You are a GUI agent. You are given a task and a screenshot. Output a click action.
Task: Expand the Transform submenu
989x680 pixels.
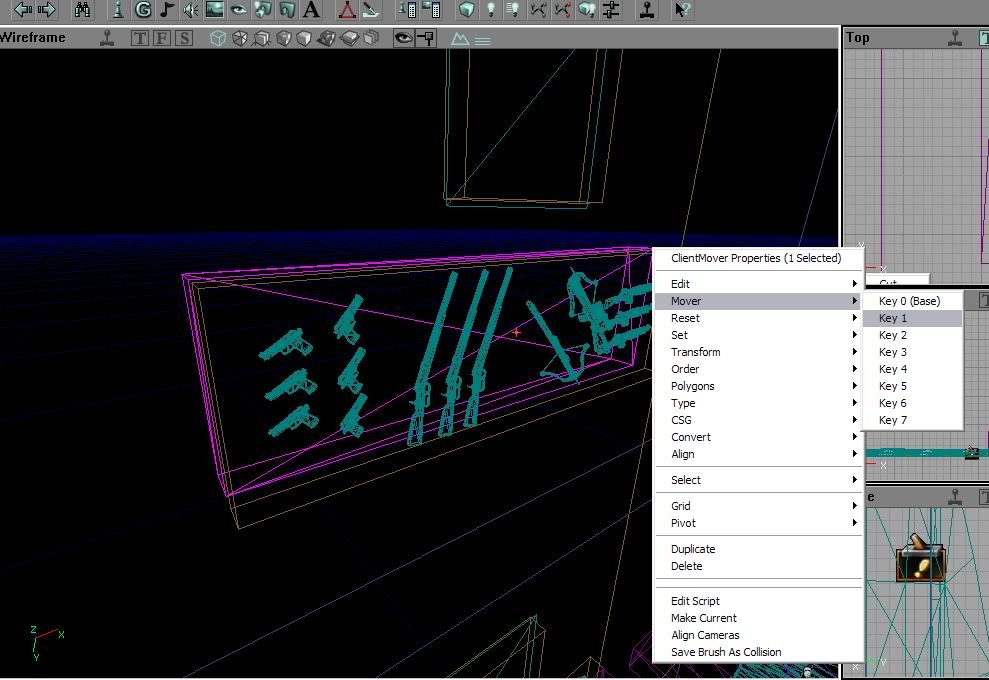pos(696,352)
